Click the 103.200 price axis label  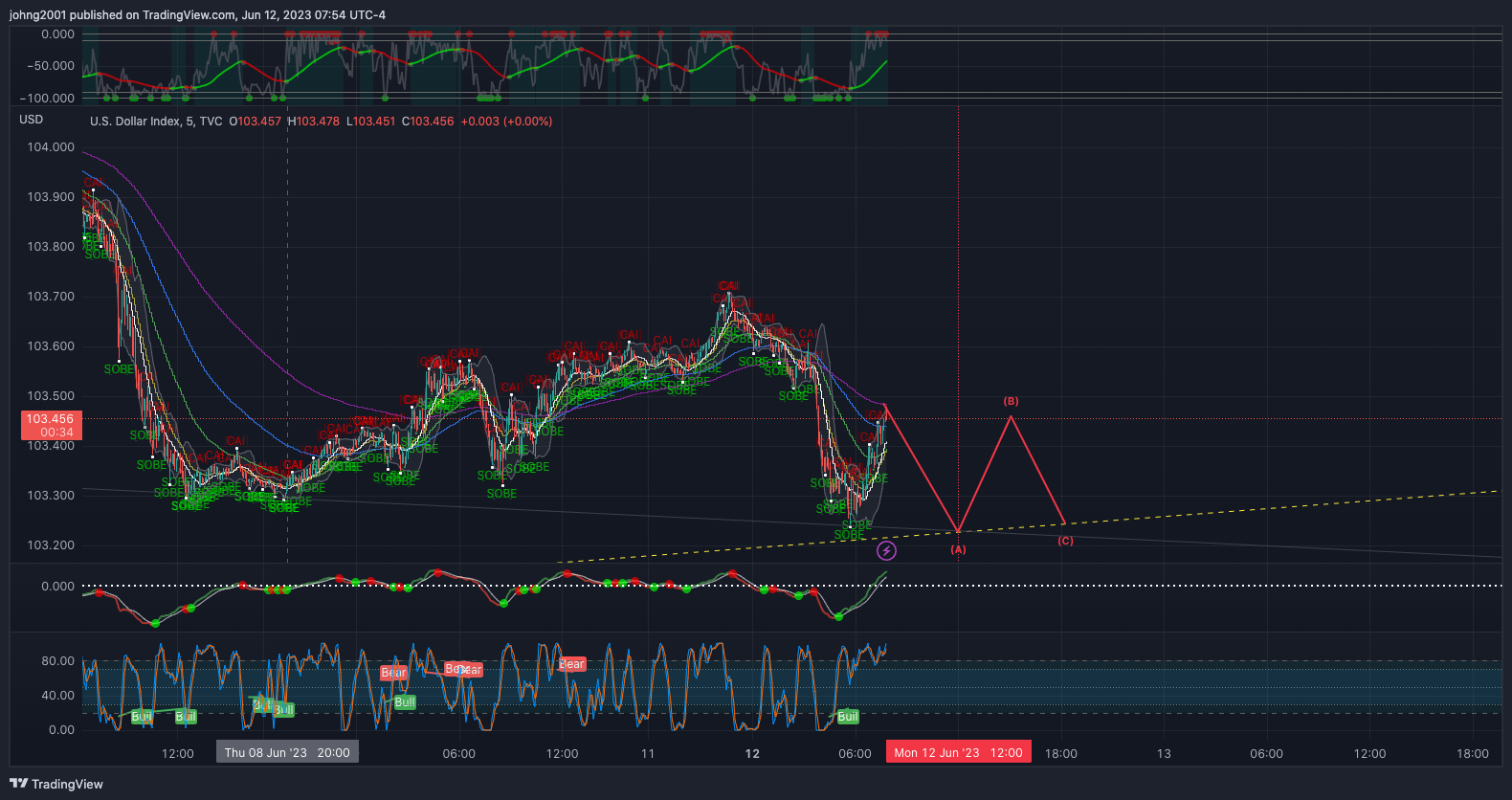pos(51,545)
